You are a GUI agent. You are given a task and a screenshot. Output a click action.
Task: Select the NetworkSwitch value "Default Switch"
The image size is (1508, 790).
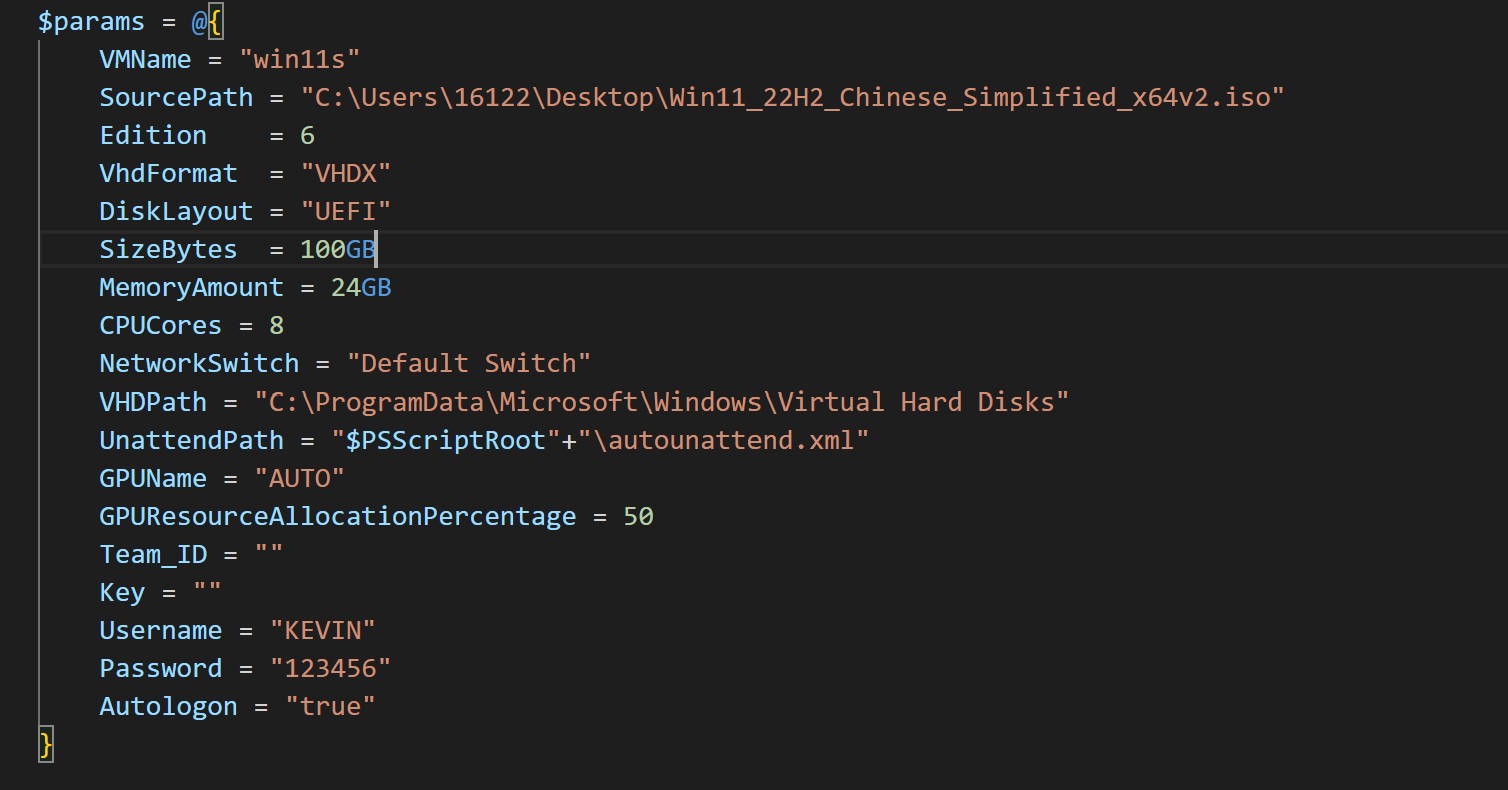[x=470, y=363]
